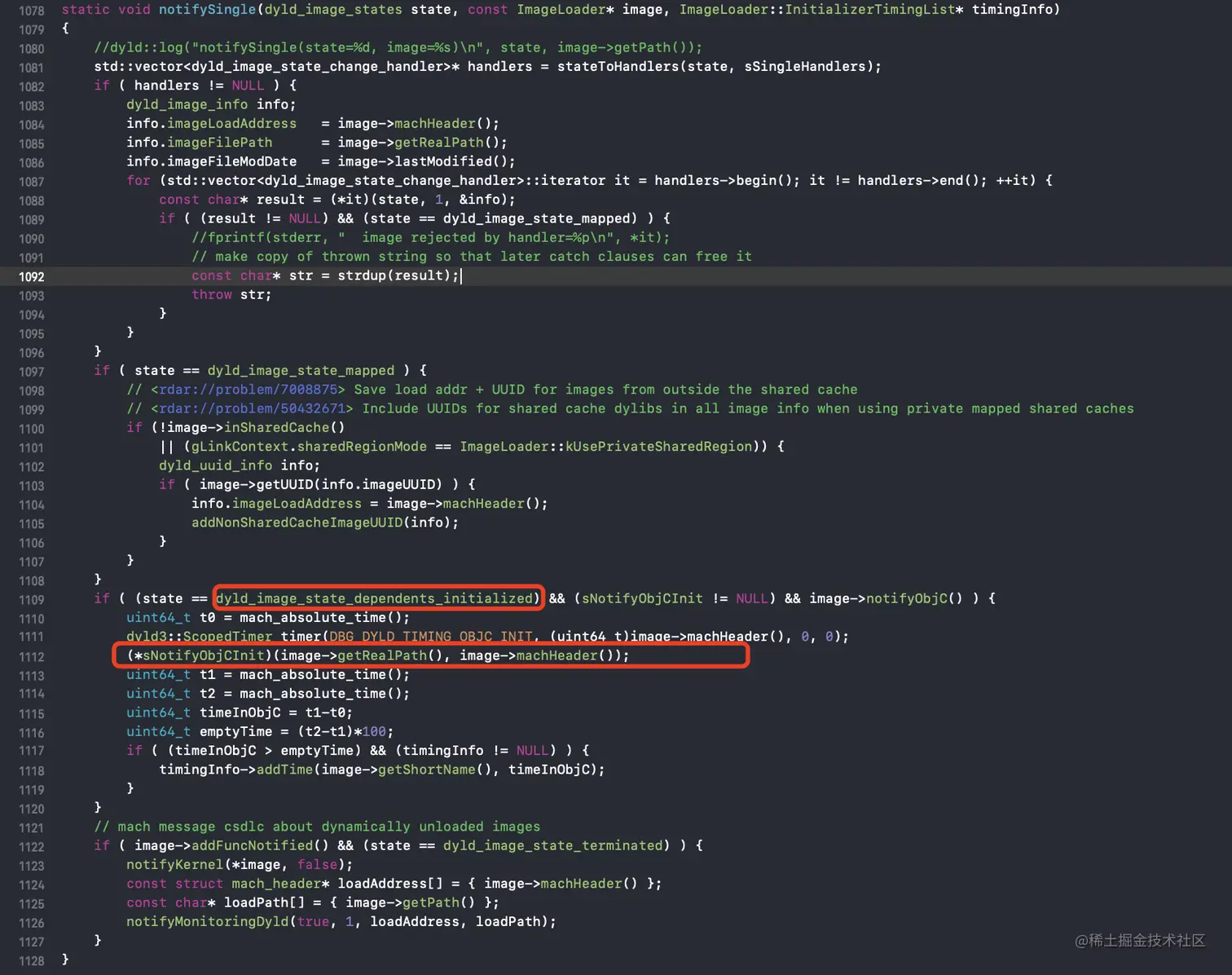Click addFuncNotified on line 1122

[252, 845]
